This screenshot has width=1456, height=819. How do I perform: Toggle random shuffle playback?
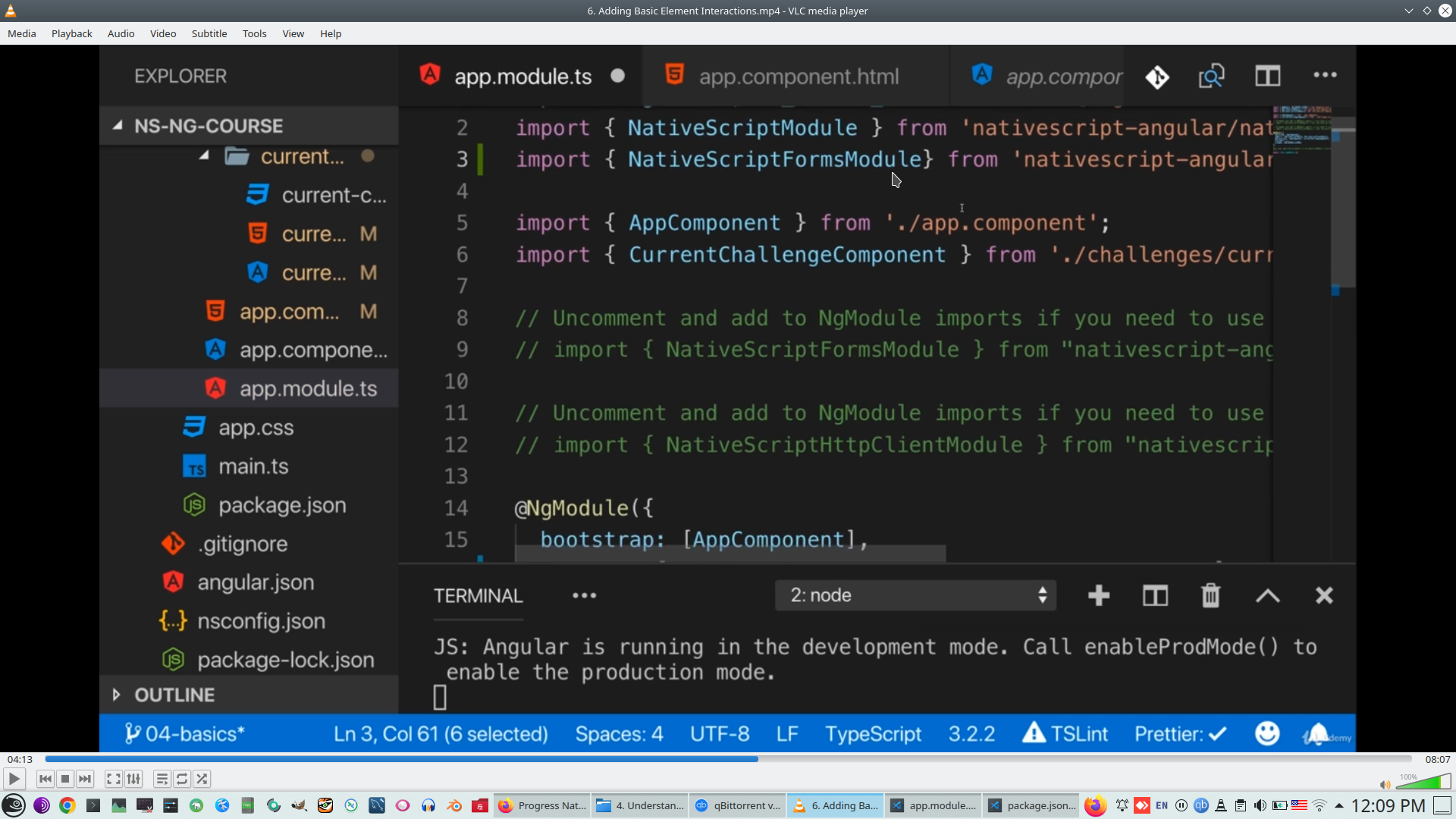click(202, 779)
